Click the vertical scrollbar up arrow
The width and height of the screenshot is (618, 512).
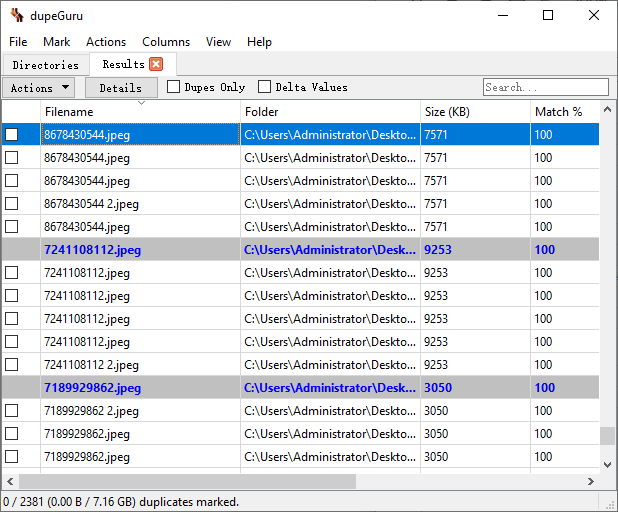(x=607, y=109)
